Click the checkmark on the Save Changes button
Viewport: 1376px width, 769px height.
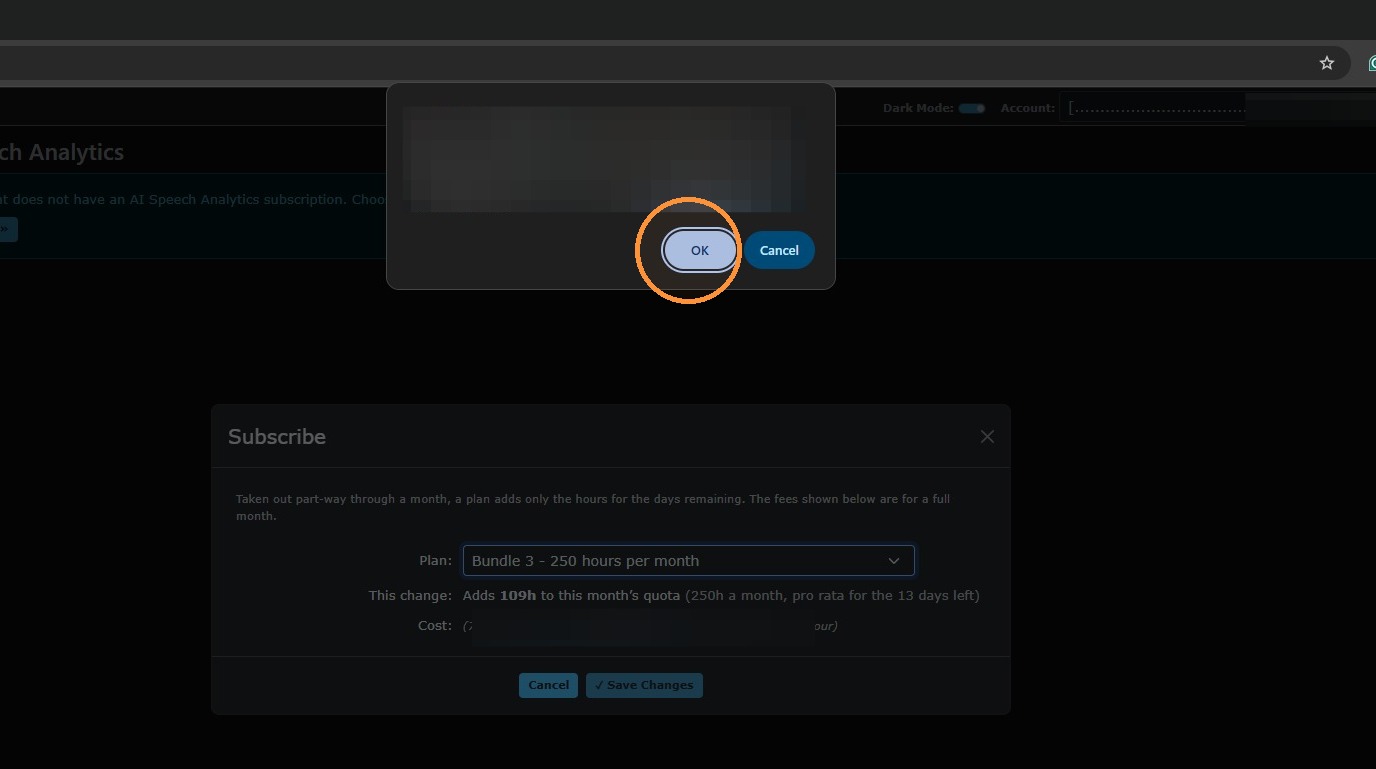click(599, 685)
